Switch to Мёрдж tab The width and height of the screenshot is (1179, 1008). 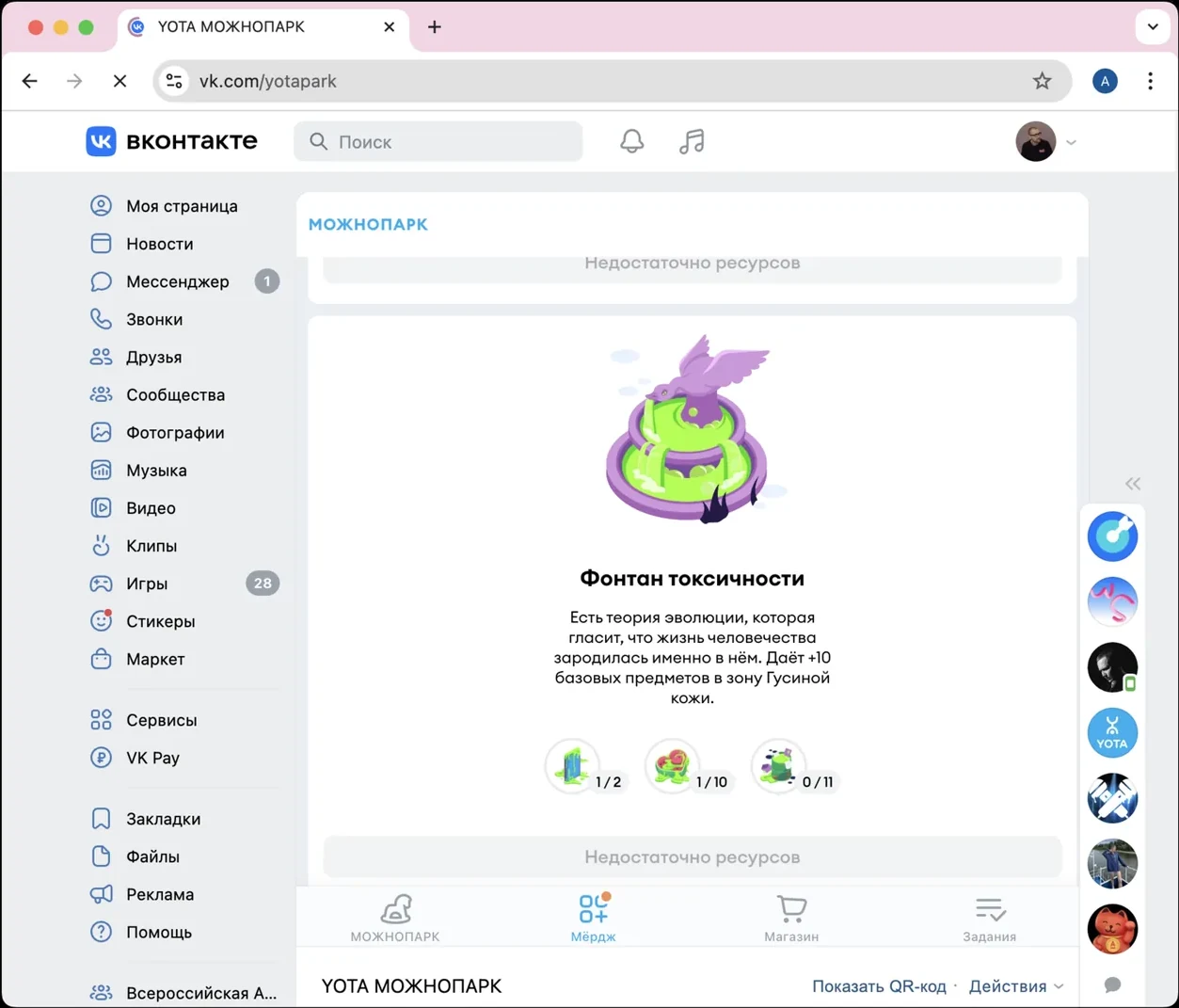[x=593, y=918]
